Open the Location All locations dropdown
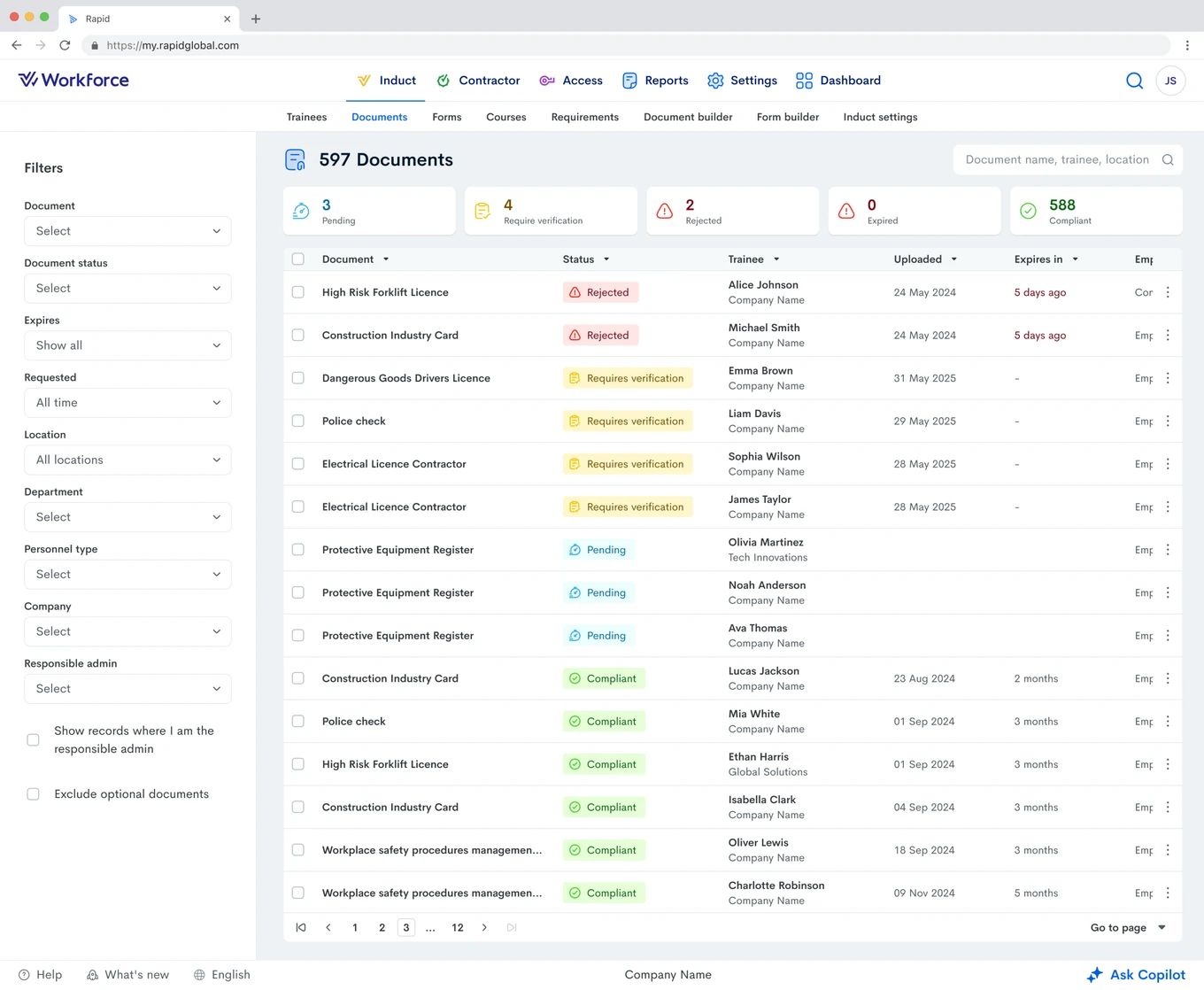Image resolution: width=1204 pixels, height=990 pixels. [127, 460]
